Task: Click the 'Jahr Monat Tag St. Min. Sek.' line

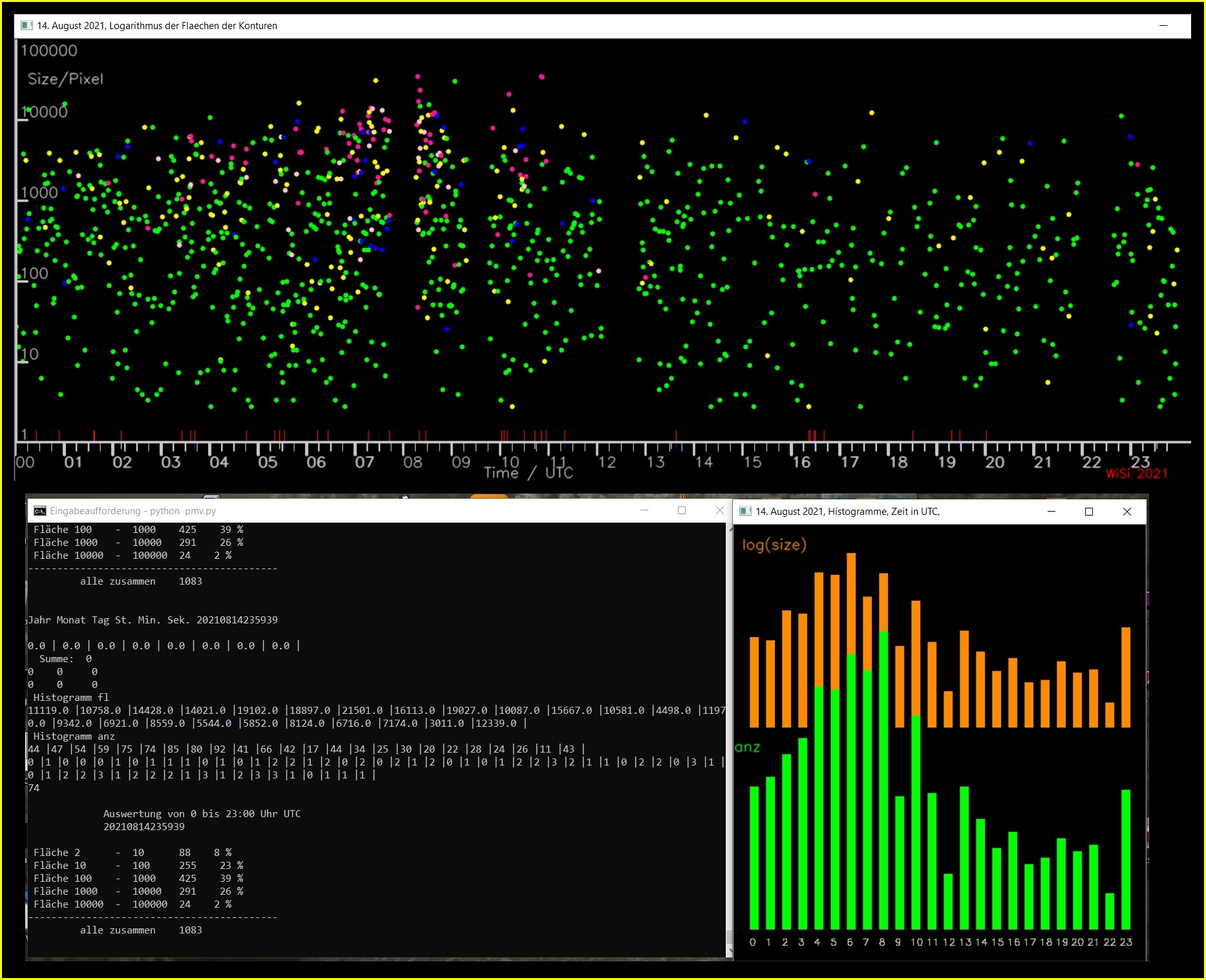Action: point(153,620)
